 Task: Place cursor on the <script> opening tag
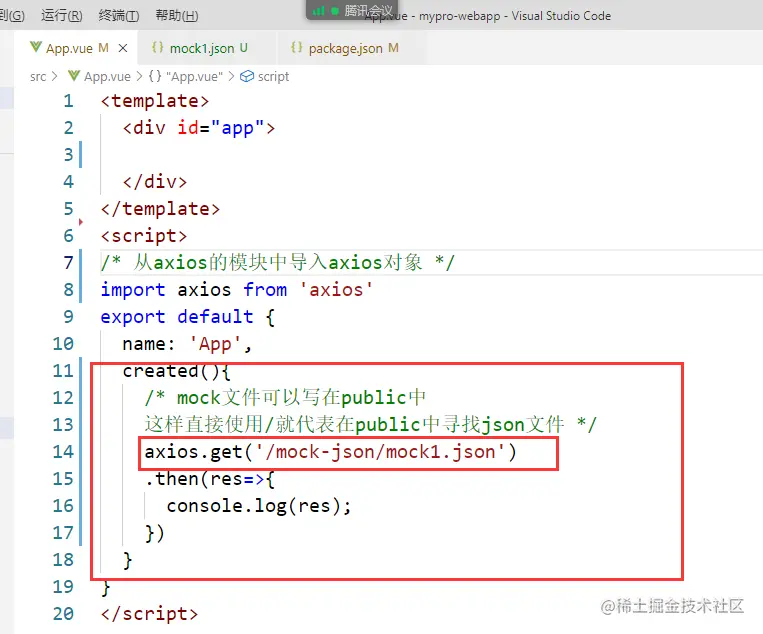pos(144,236)
